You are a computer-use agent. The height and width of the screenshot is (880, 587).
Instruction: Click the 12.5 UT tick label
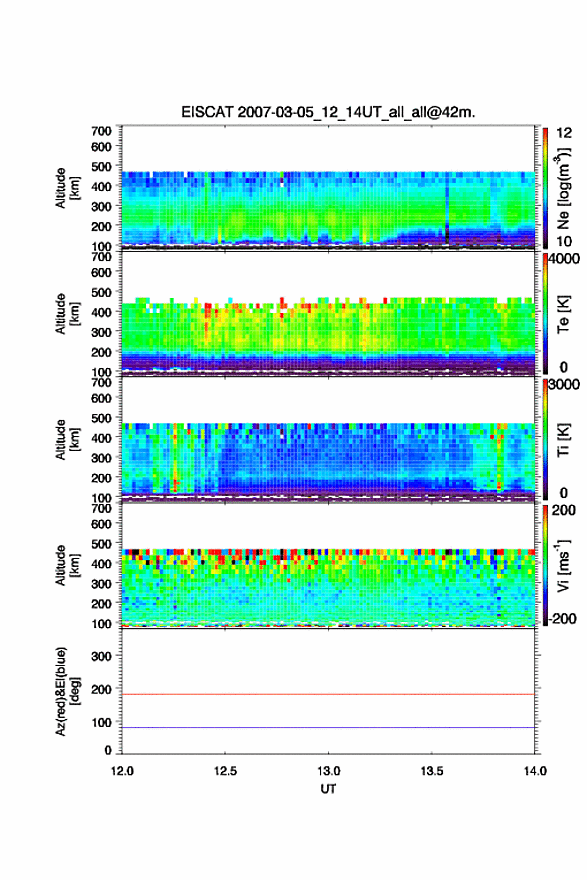coord(225,771)
